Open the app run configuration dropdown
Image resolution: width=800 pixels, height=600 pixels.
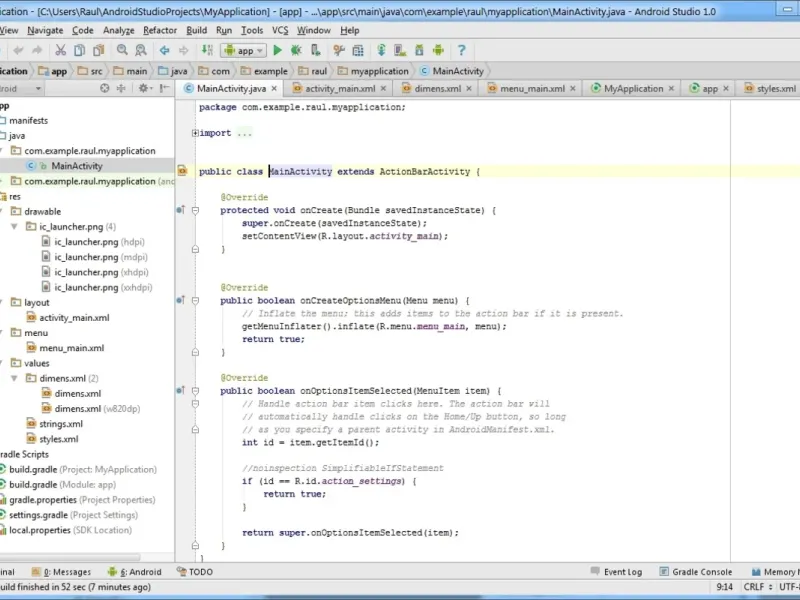(243, 50)
